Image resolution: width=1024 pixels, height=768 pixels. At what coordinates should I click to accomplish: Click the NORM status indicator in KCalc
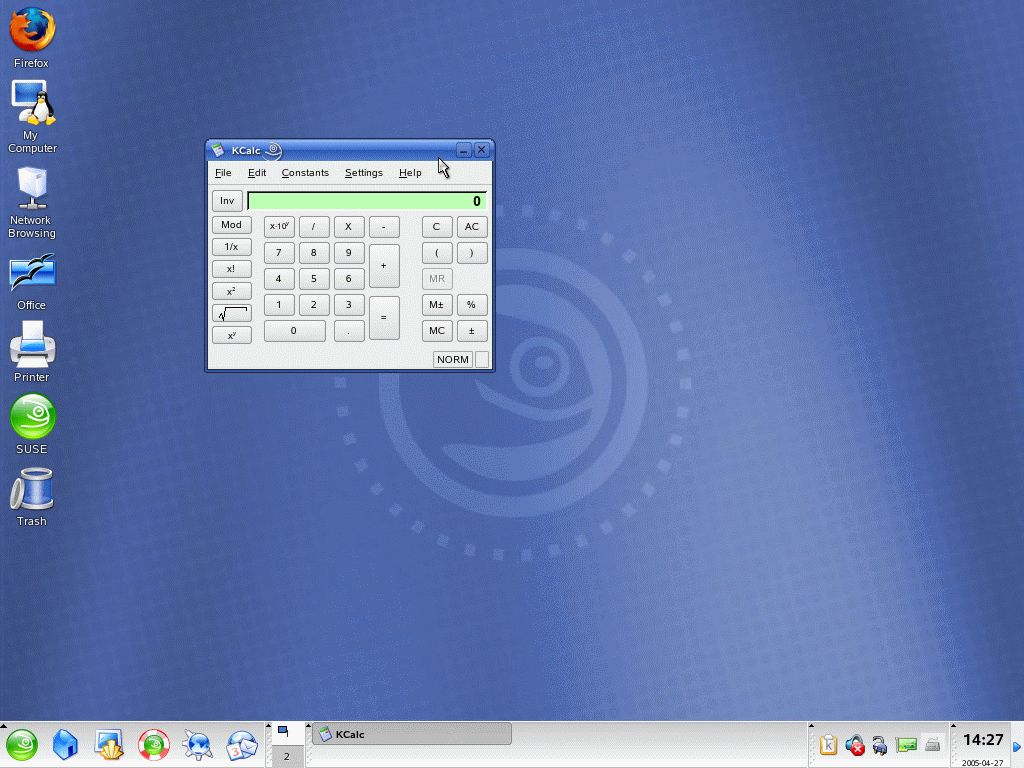click(453, 360)
